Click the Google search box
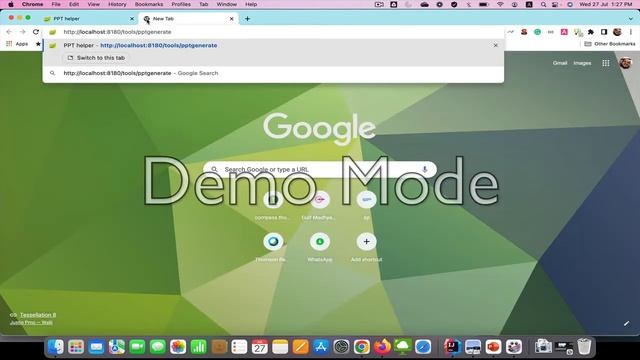Viewport: 640px width, 360px height. [x=320, y=169]
